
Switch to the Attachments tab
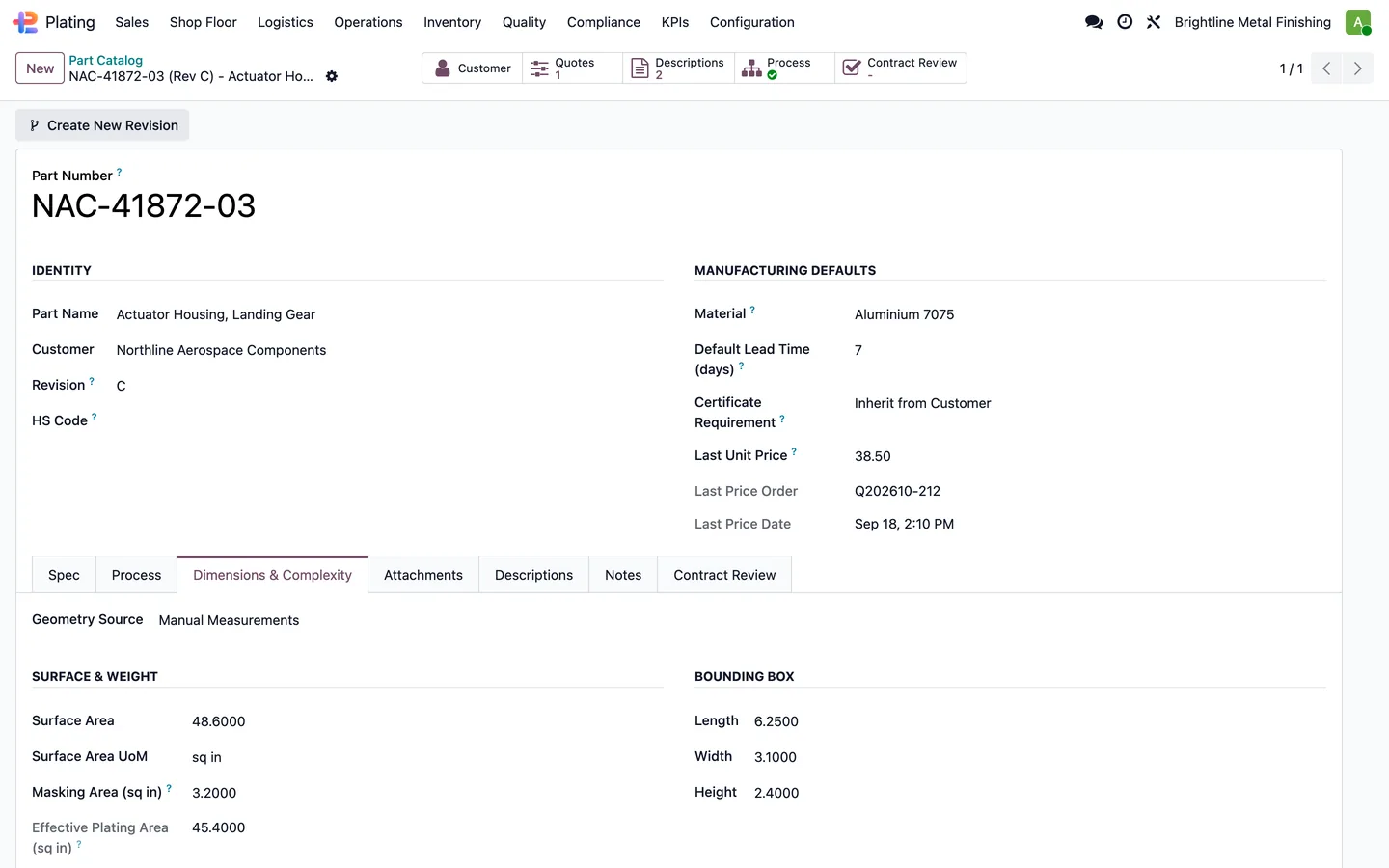click(x=423, y=575)
